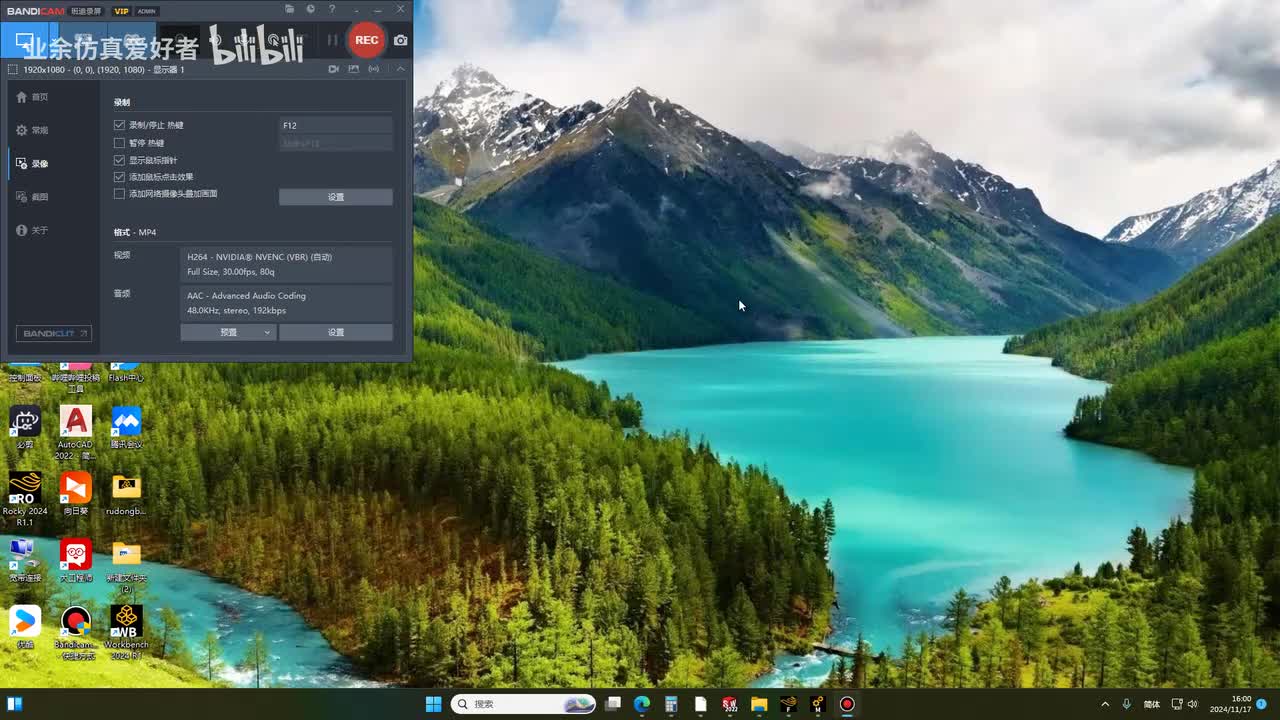
Task: Click the taskbar search box
Action: pyautogui.click(x=523, y=704)
